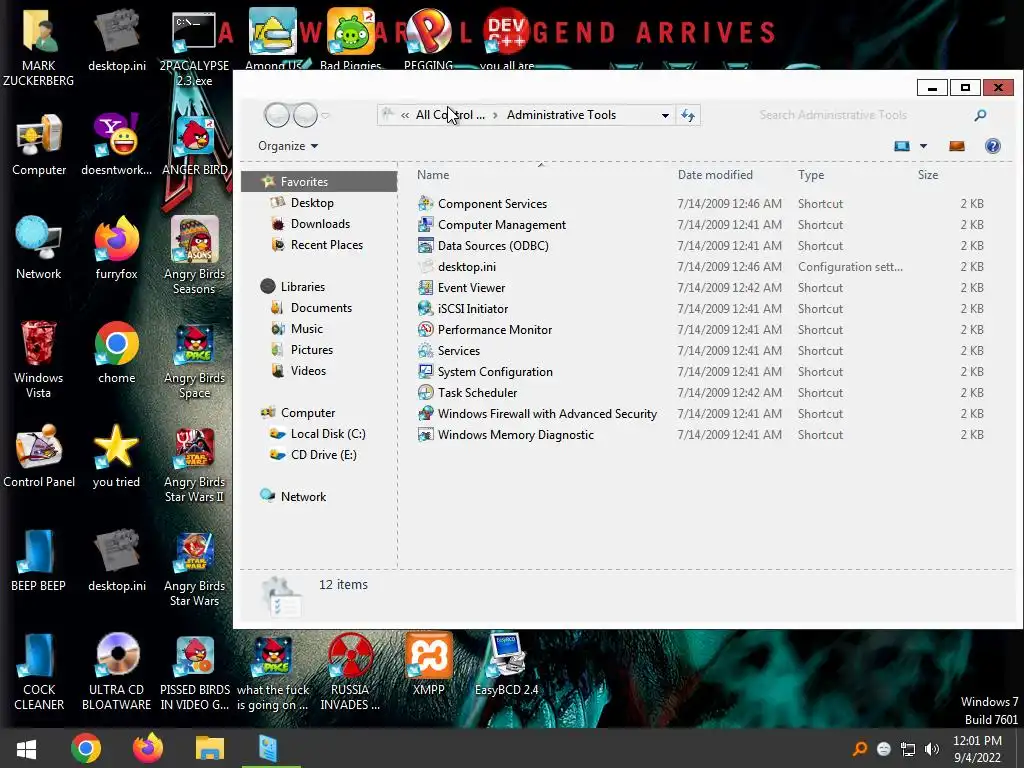Click the Administrative Tools breadcrumb
This screenshot has height=768, width=1024.
click(x=561, y=115)
